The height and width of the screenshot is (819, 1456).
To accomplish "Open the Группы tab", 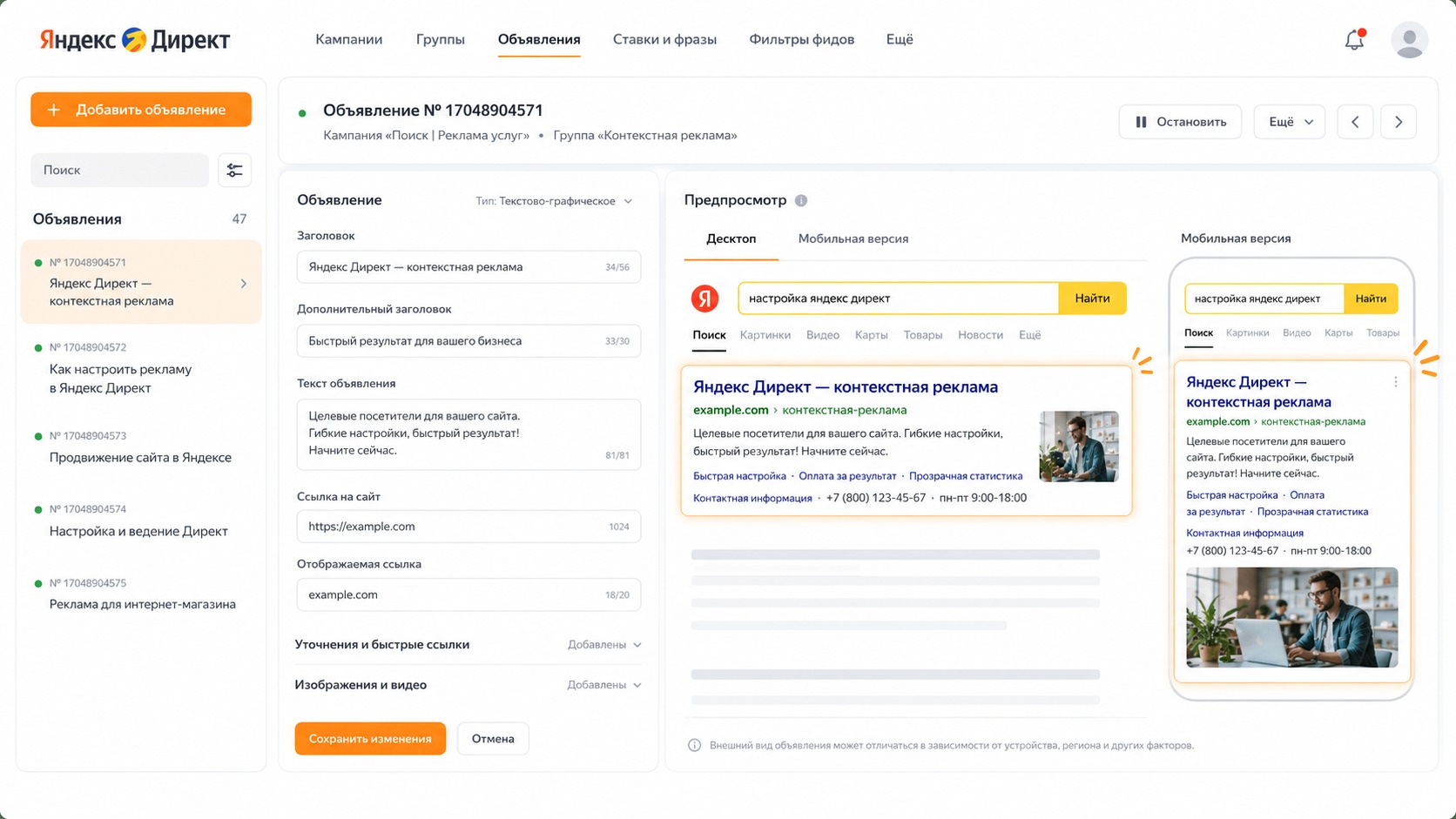I will pyautogui.click(x=440, y=39).
